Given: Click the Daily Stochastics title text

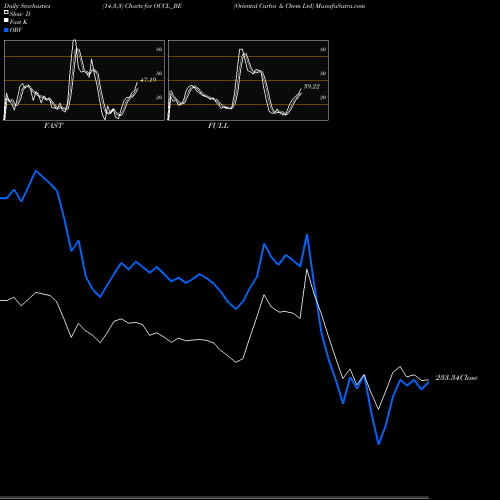Looking at the screenshot, I should 27,6.
